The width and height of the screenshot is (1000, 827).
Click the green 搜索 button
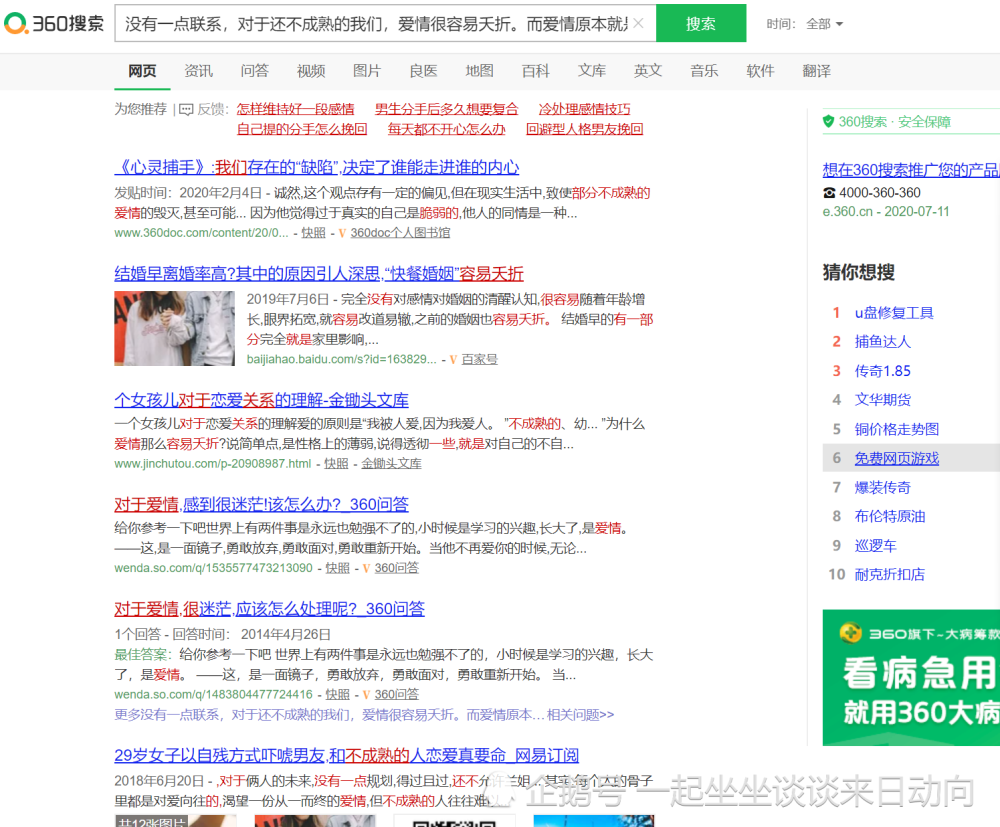701,24
